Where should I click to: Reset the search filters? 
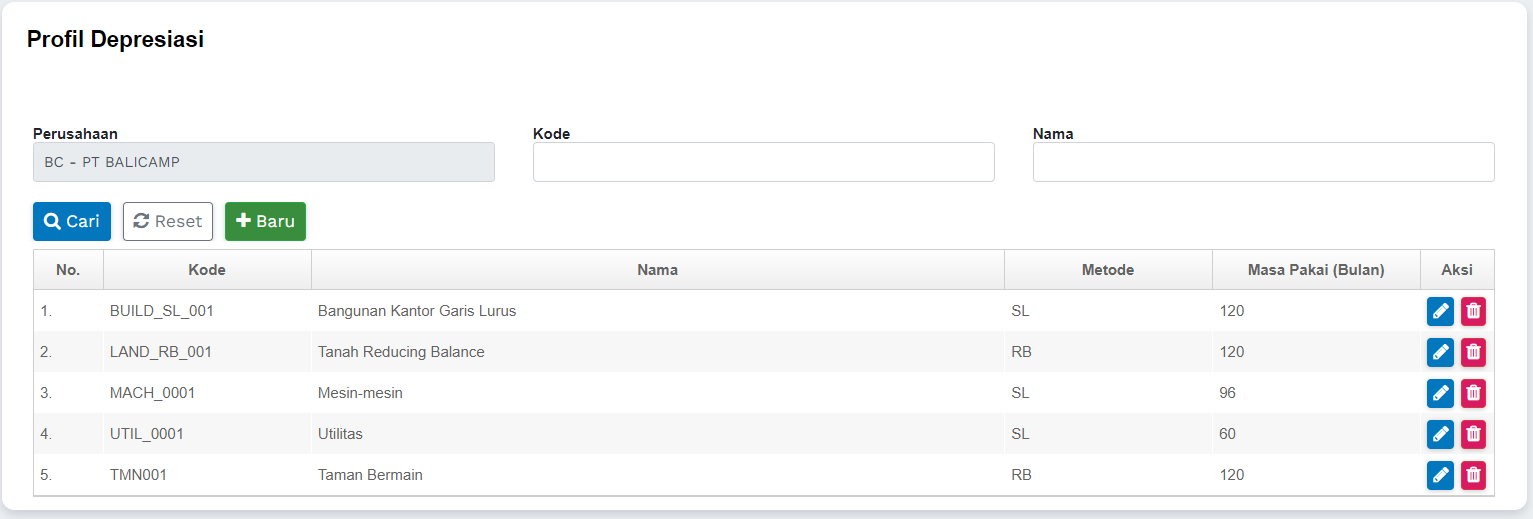click(x=168, y=222)
